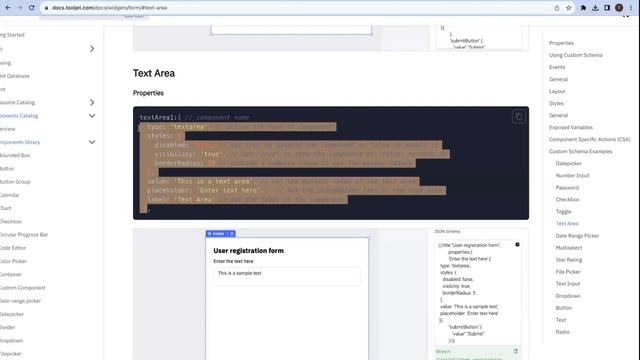Click the black copy icon in the JSON schema box
The height and width of the screenshot is (360, 640).
coord(517,244)
